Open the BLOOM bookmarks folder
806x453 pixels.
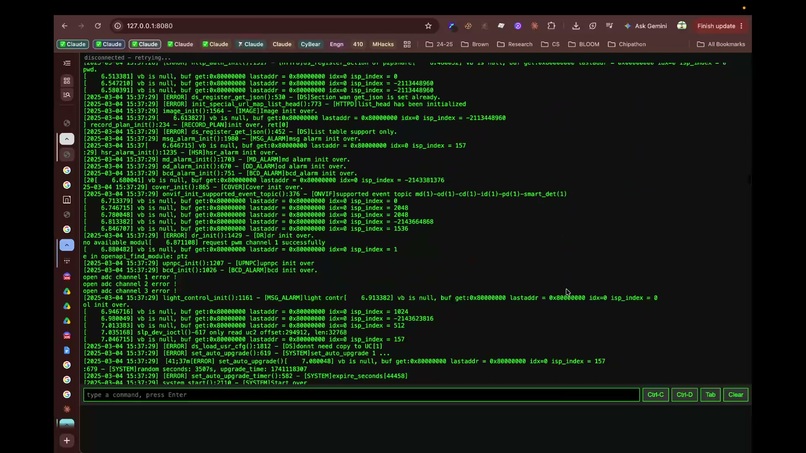pyautogui.click(x=583, y=44)
